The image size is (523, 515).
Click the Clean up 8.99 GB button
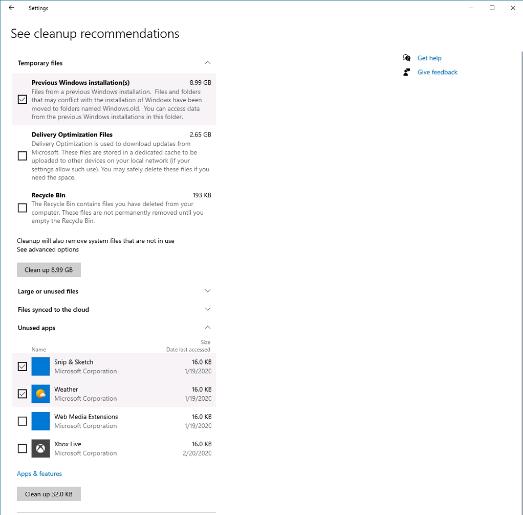(49, 270)
